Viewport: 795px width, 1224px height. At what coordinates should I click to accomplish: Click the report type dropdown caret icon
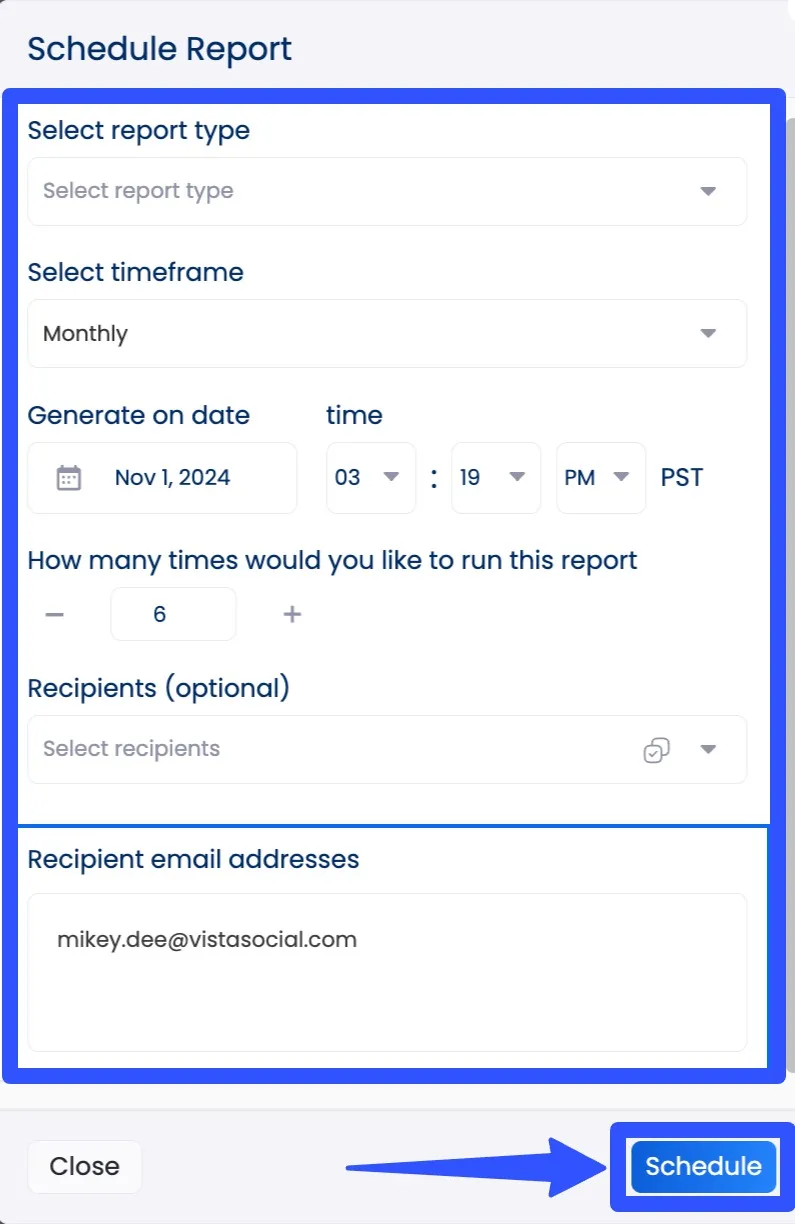[x=709, y=191]
